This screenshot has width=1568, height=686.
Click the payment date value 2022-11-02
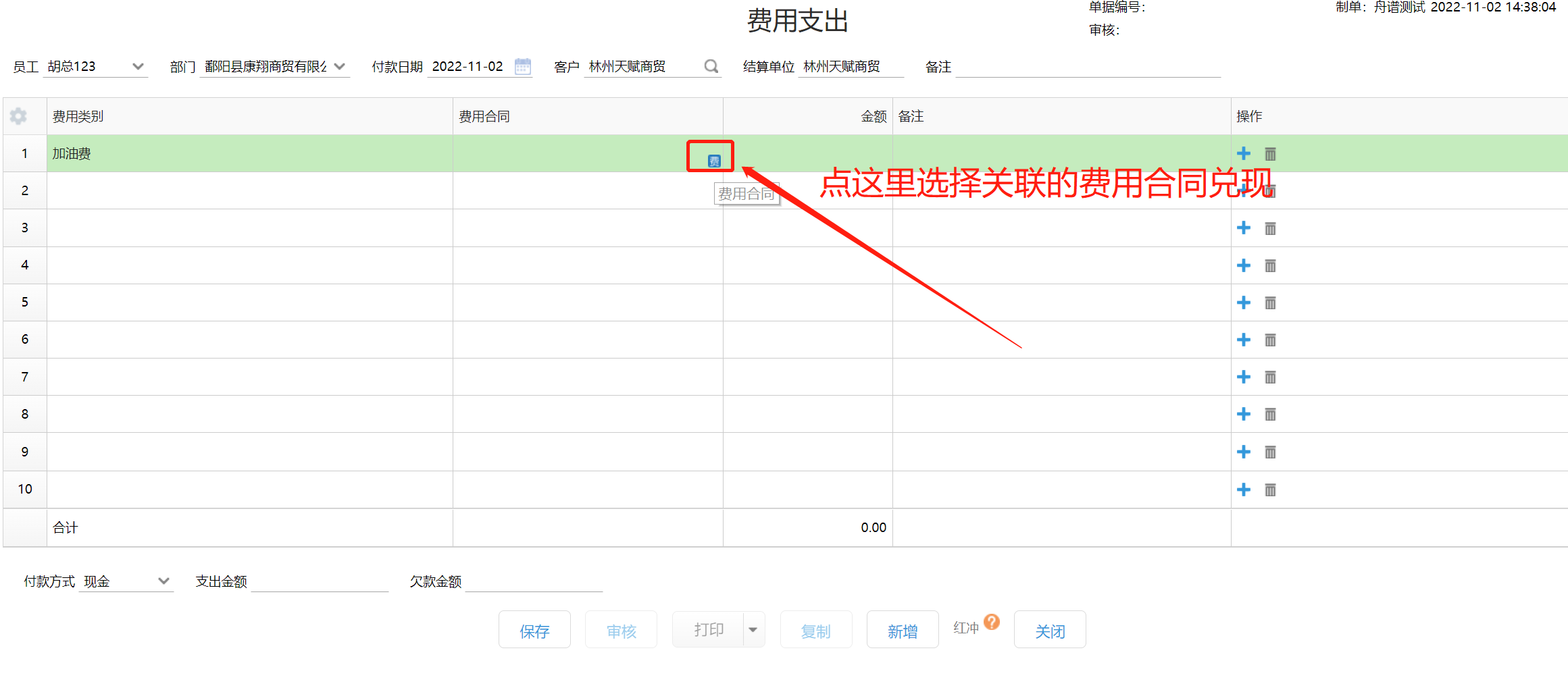[467, 66]
